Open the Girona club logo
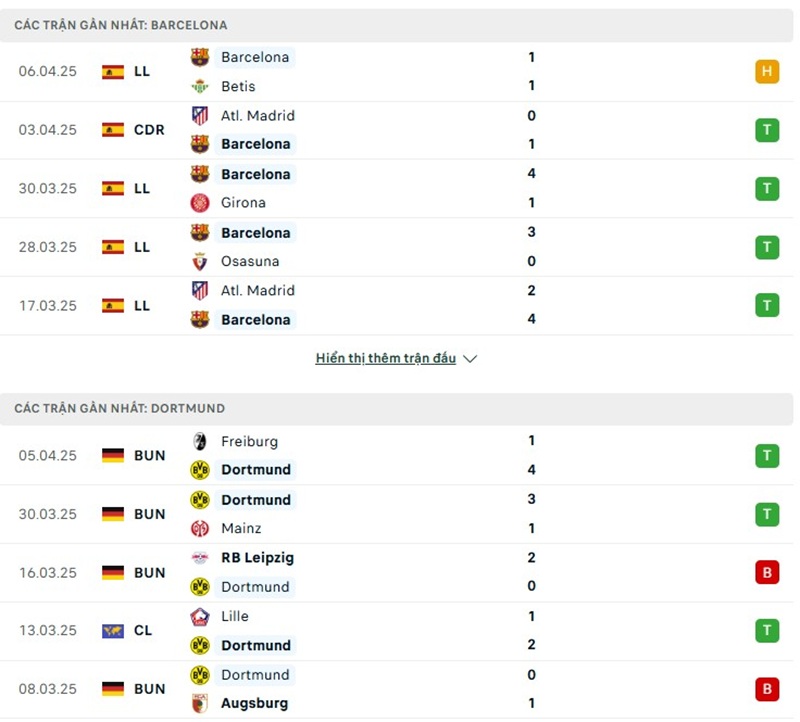 [197, 202]
